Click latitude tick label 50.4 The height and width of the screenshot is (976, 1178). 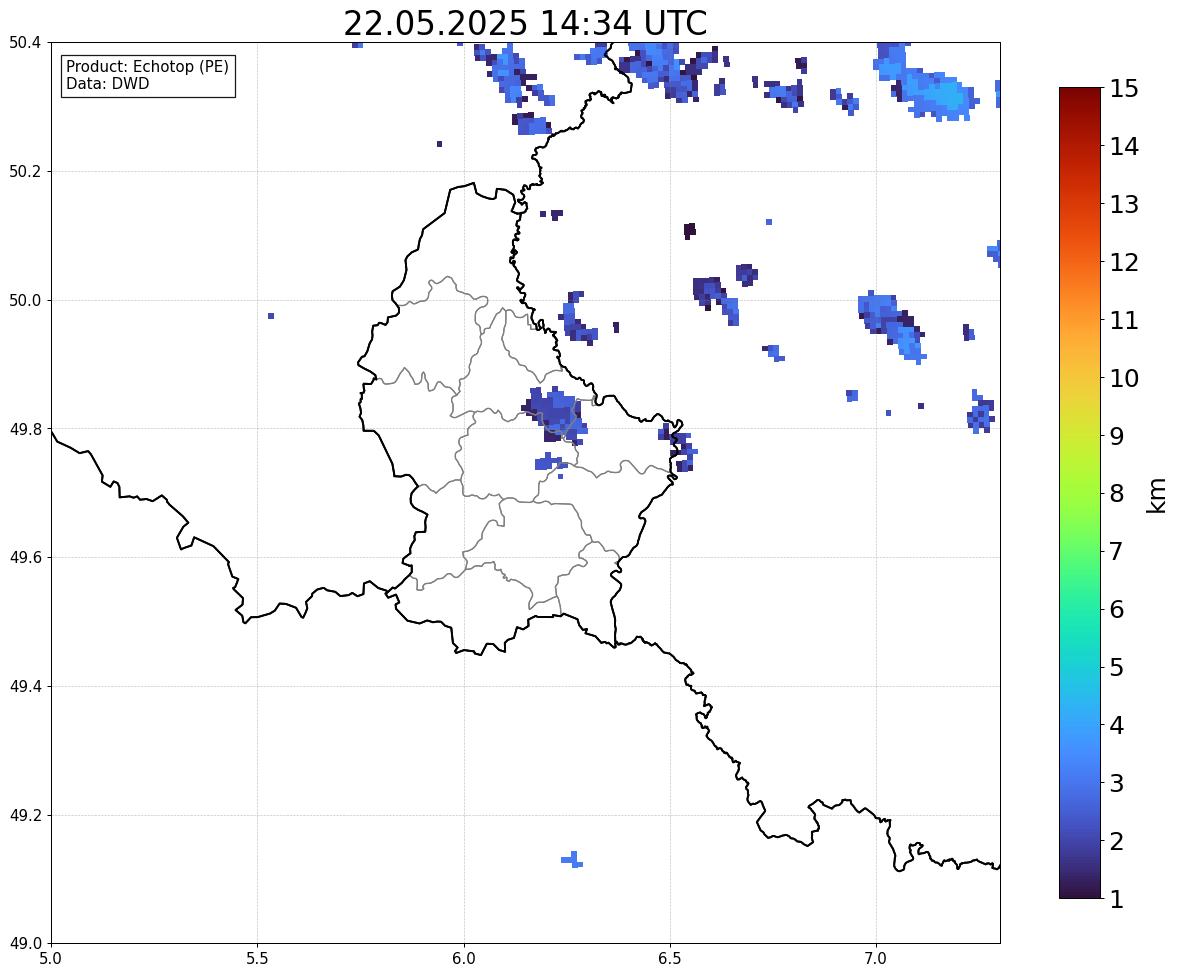[x=25, y=43]
